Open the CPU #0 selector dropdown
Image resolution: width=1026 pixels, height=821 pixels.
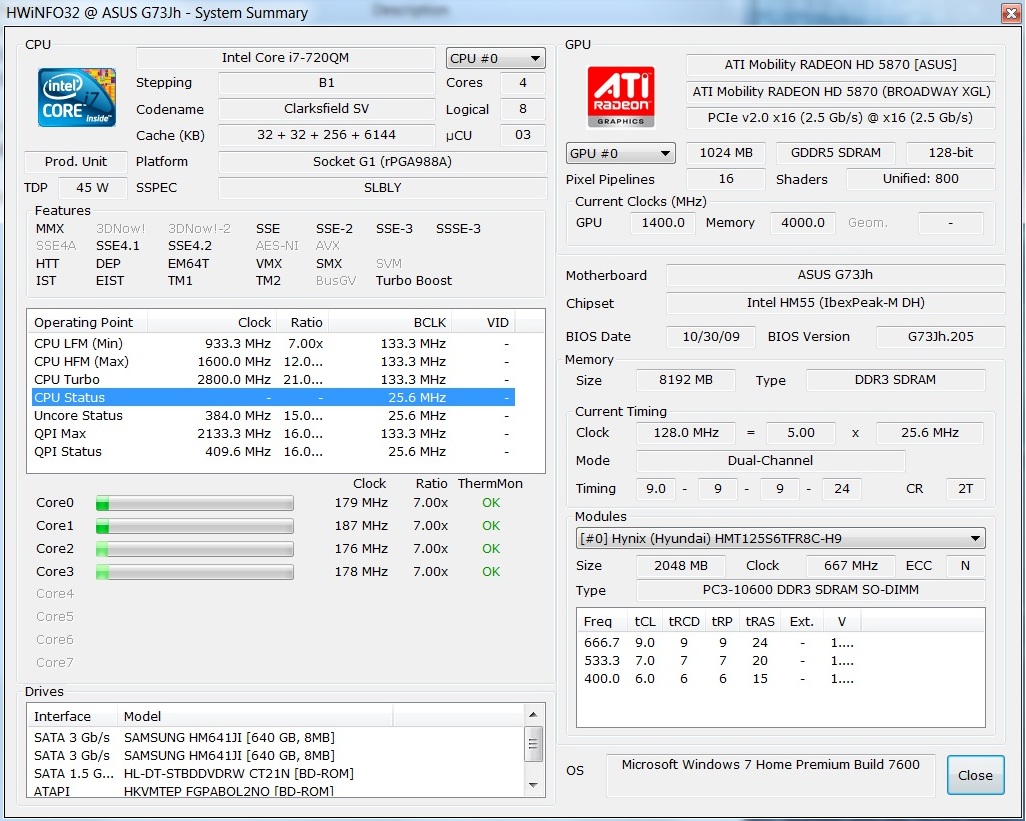pos(495,58)
